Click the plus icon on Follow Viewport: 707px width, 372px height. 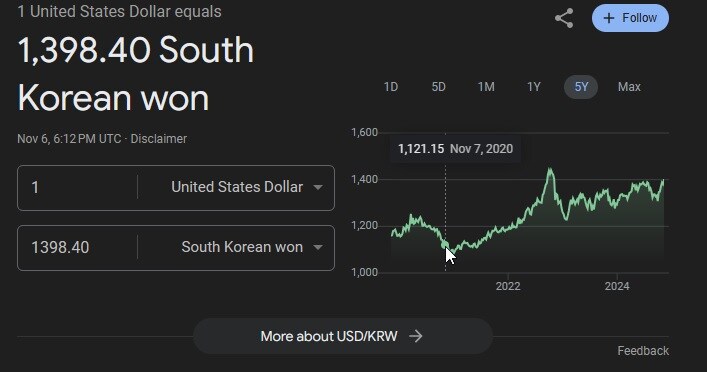[x=609, y=18]
